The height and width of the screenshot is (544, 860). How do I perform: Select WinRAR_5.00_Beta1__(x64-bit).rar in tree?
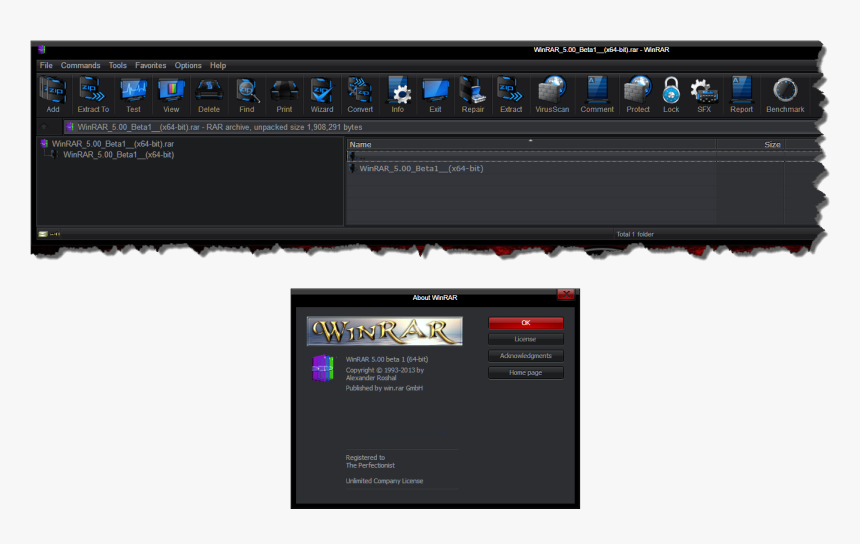112,144
